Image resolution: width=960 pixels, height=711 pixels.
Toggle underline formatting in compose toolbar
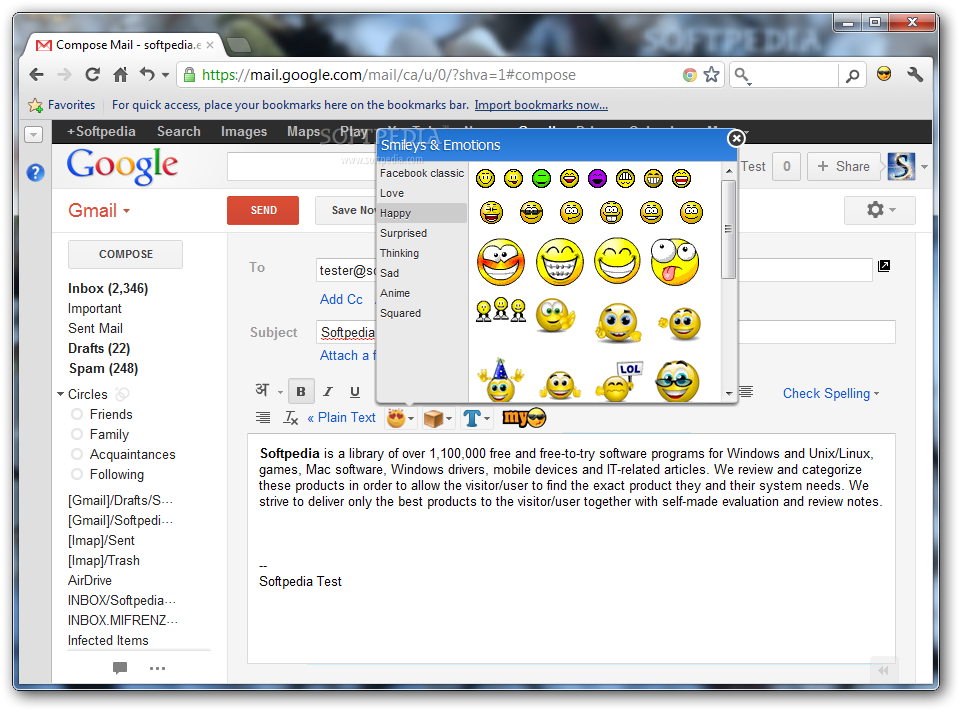coord(354,391)
